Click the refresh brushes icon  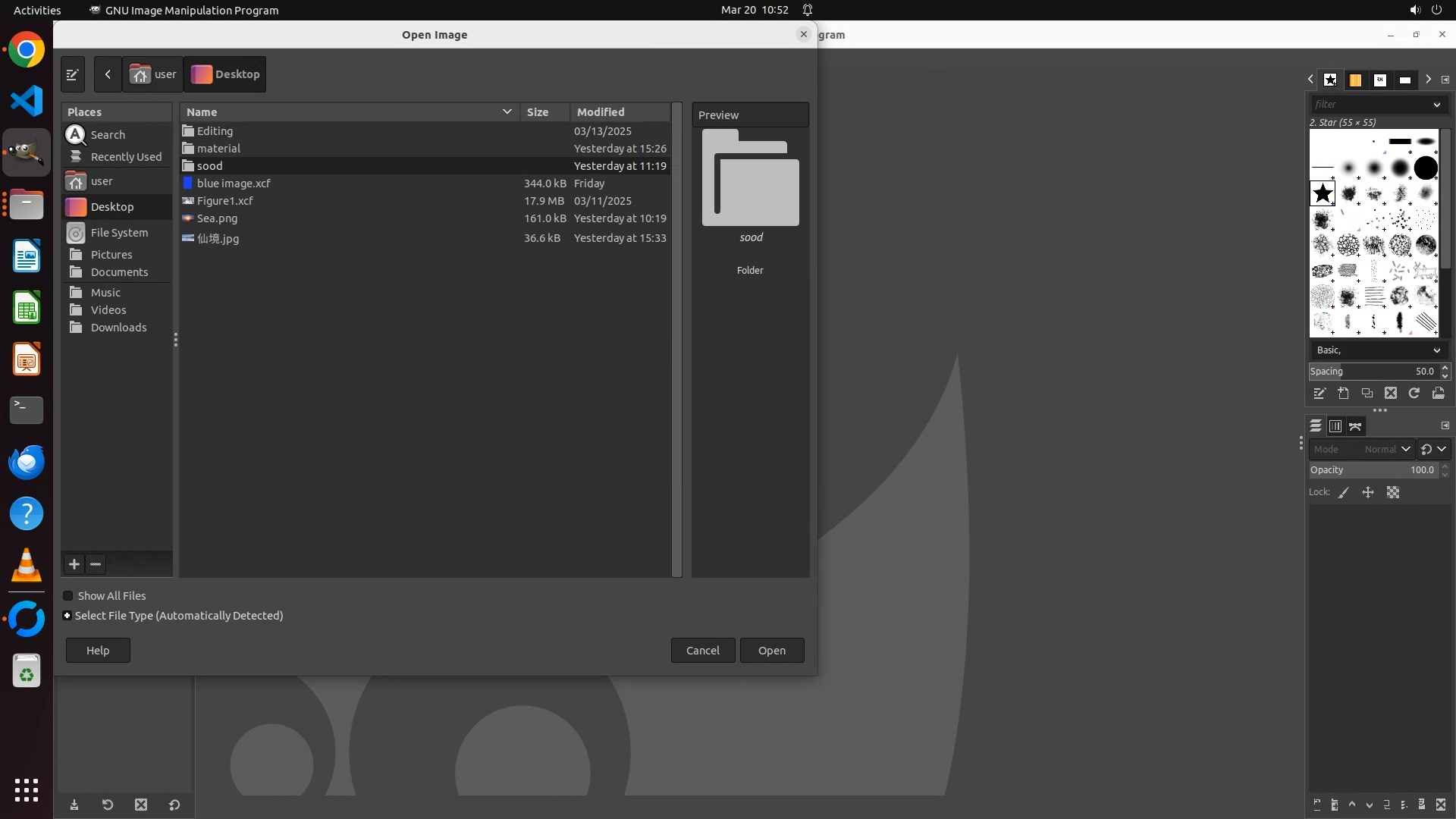tap(1414, 393)
